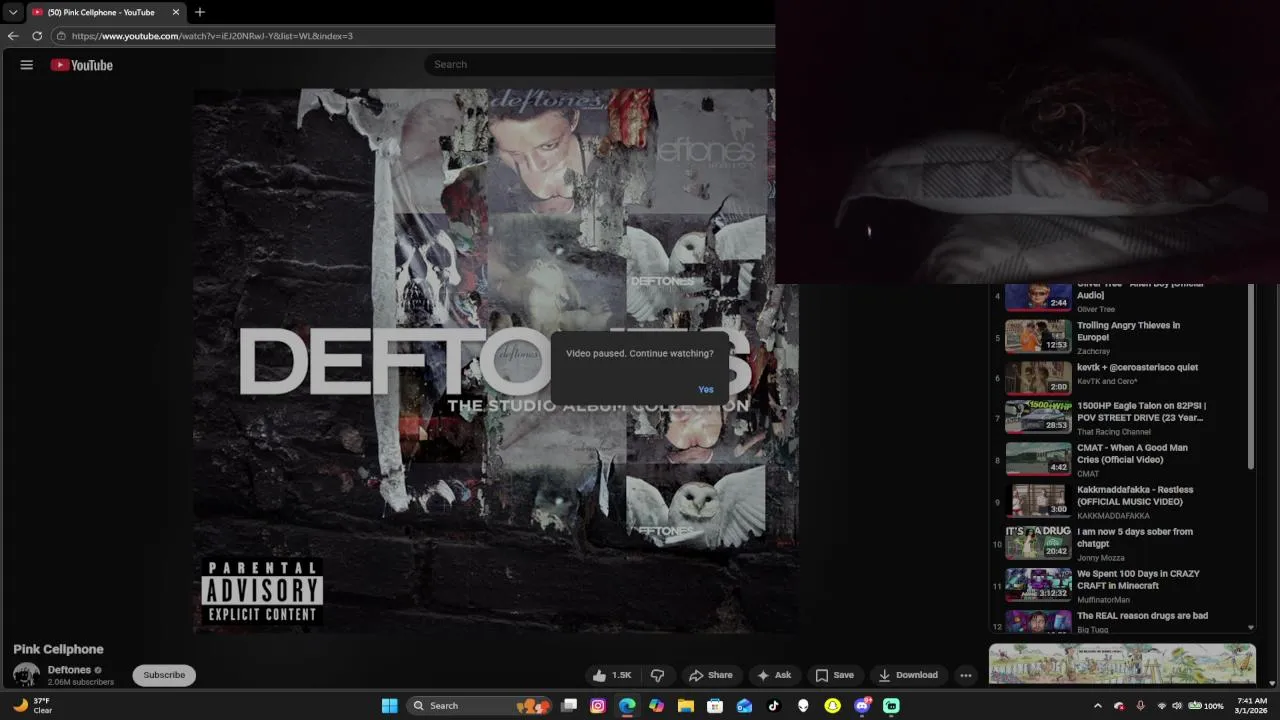Screen dimensions: 1280x720
Task: Click the Oliver Tree channel name
Action: 1096,309
